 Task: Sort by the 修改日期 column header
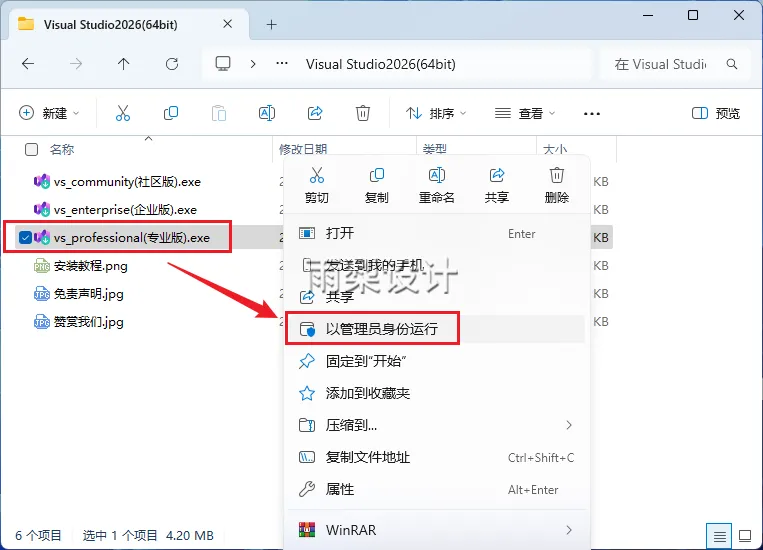coord(303,149)
